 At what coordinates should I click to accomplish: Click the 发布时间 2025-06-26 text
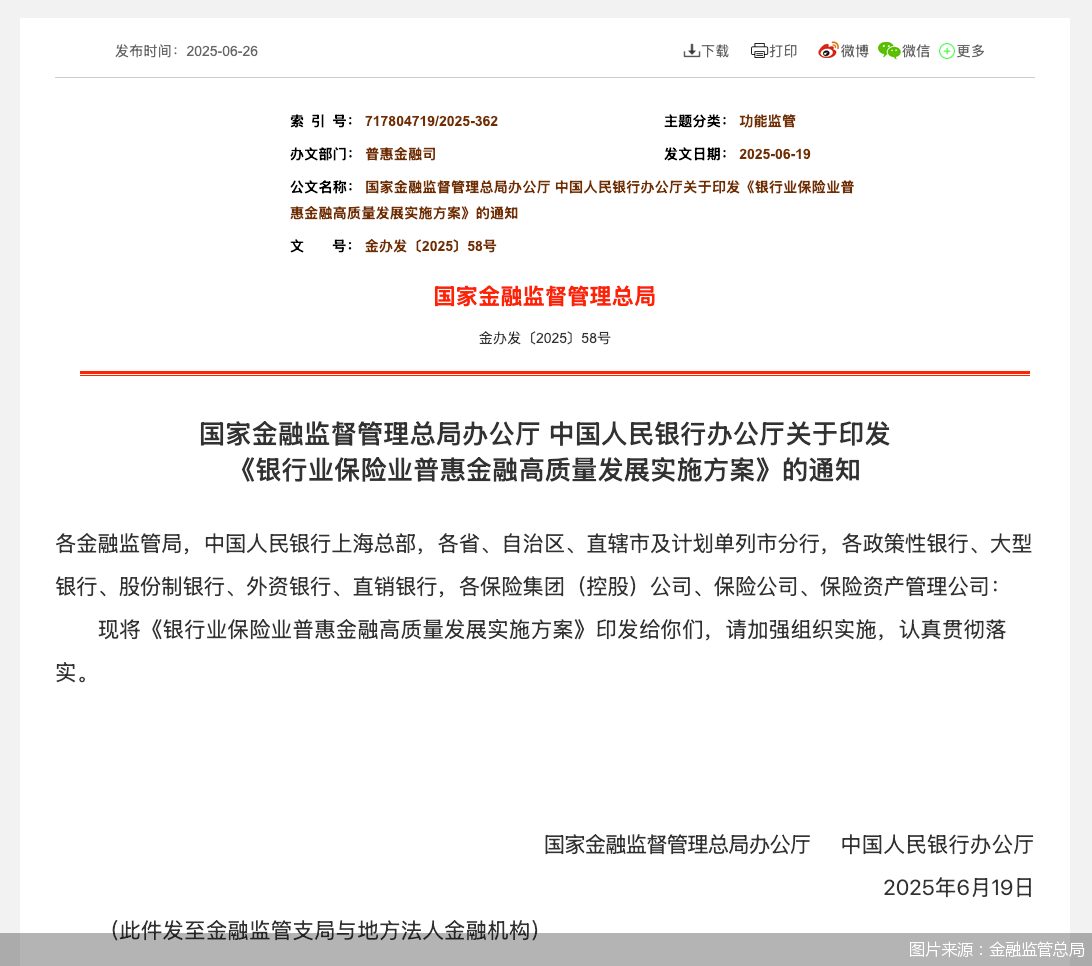pos(187,50)
